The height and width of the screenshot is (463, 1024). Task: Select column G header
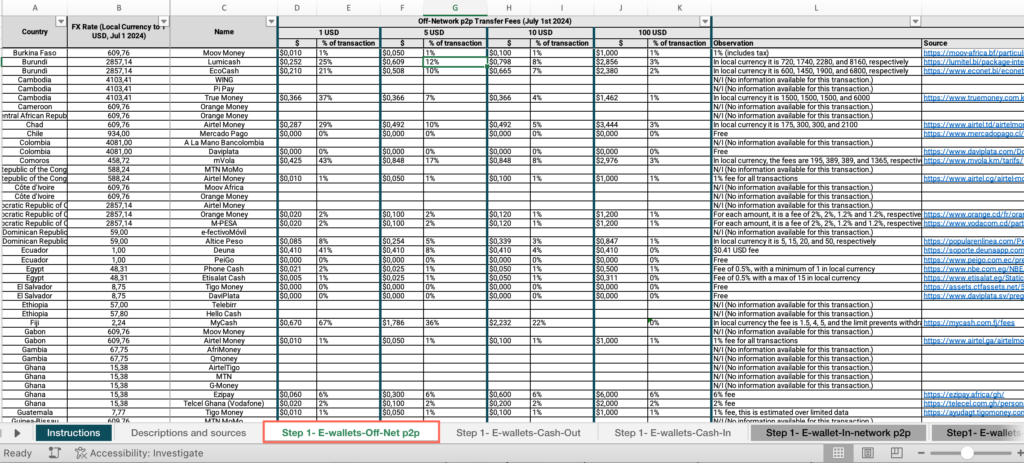(455, 7)
